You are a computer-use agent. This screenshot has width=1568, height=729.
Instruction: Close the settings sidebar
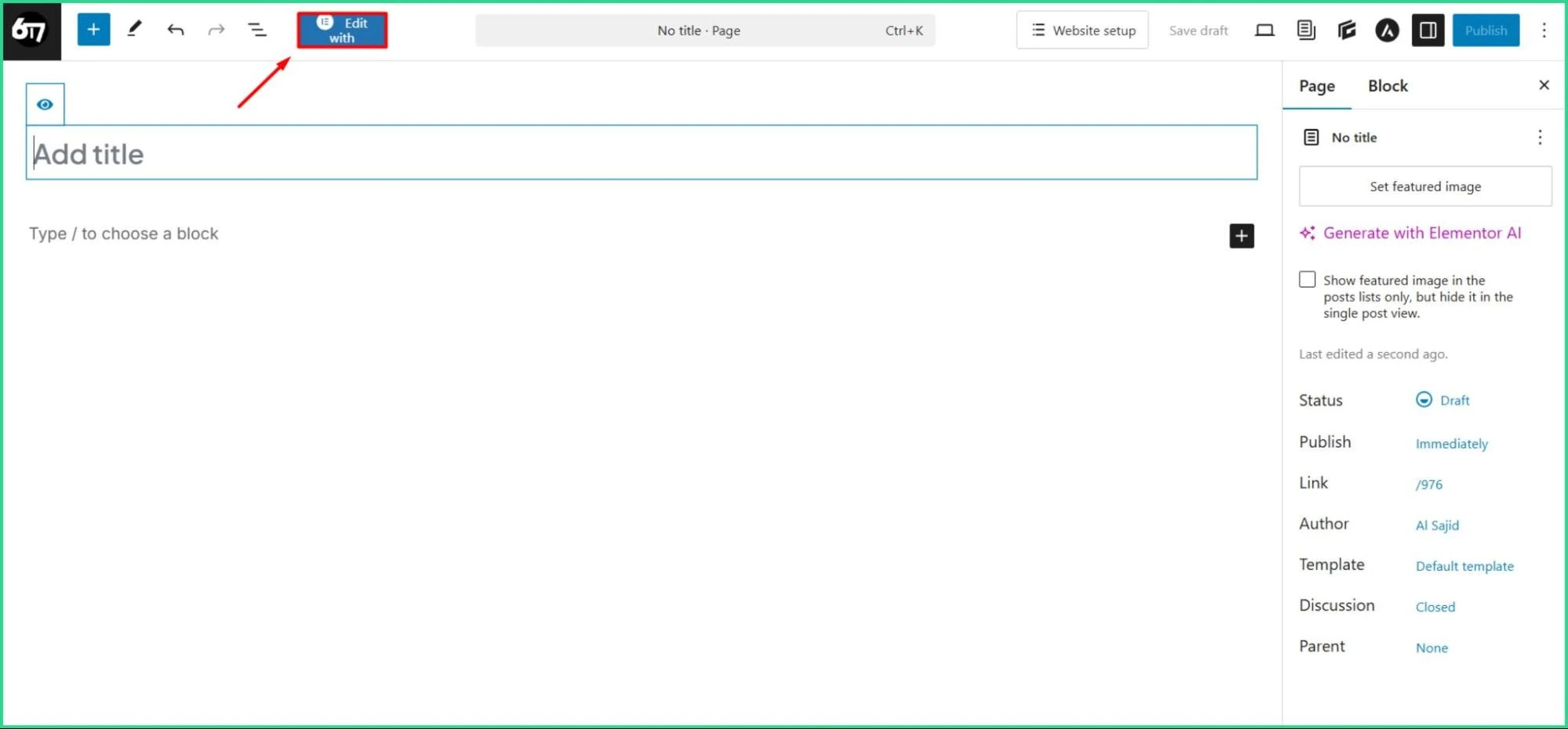point(1544,85)
